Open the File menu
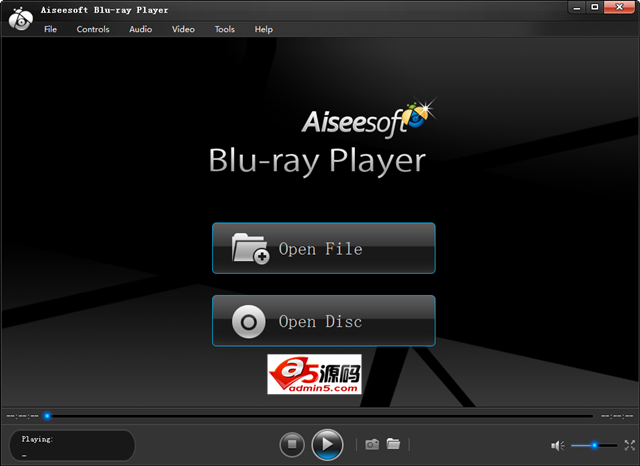The image size is (640, 466). tap(50, 29)
